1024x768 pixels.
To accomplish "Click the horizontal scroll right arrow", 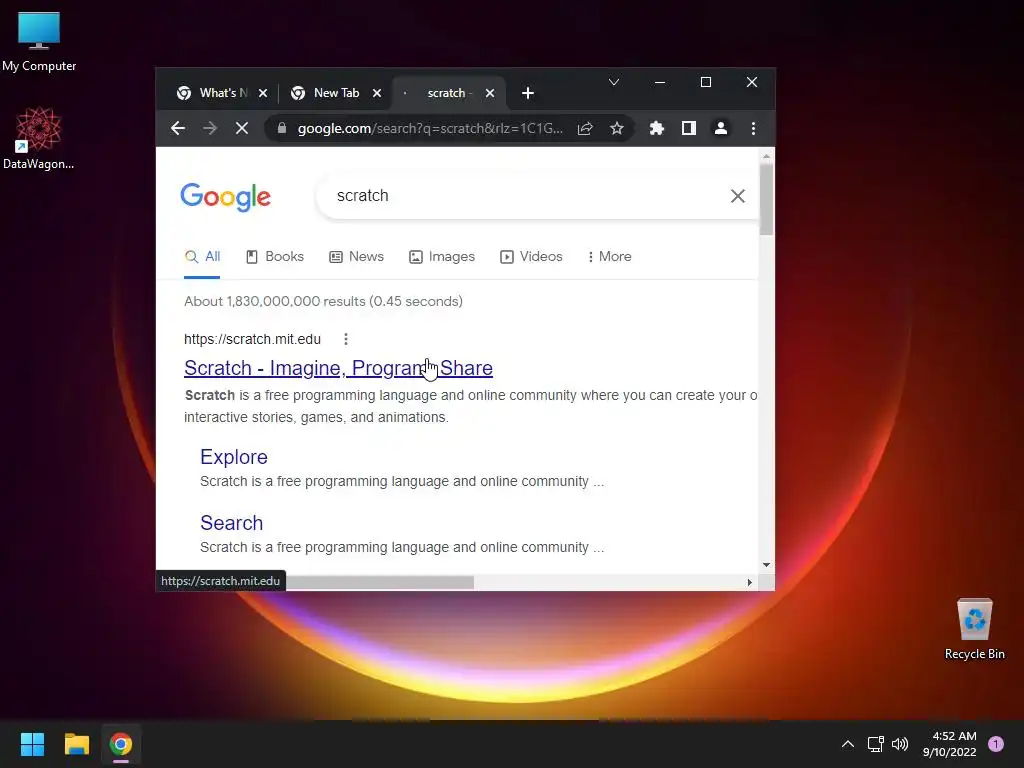I will [749, 582].
